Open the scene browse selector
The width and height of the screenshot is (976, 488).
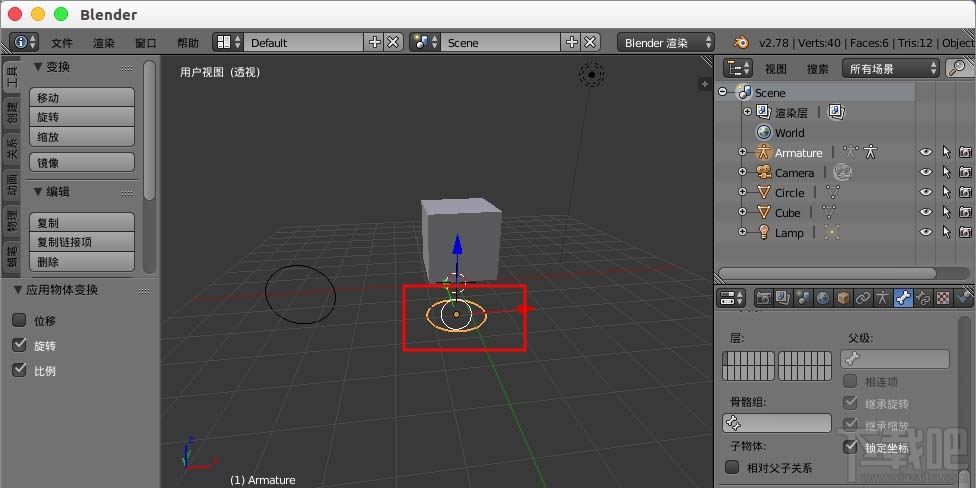pos(425,42)
